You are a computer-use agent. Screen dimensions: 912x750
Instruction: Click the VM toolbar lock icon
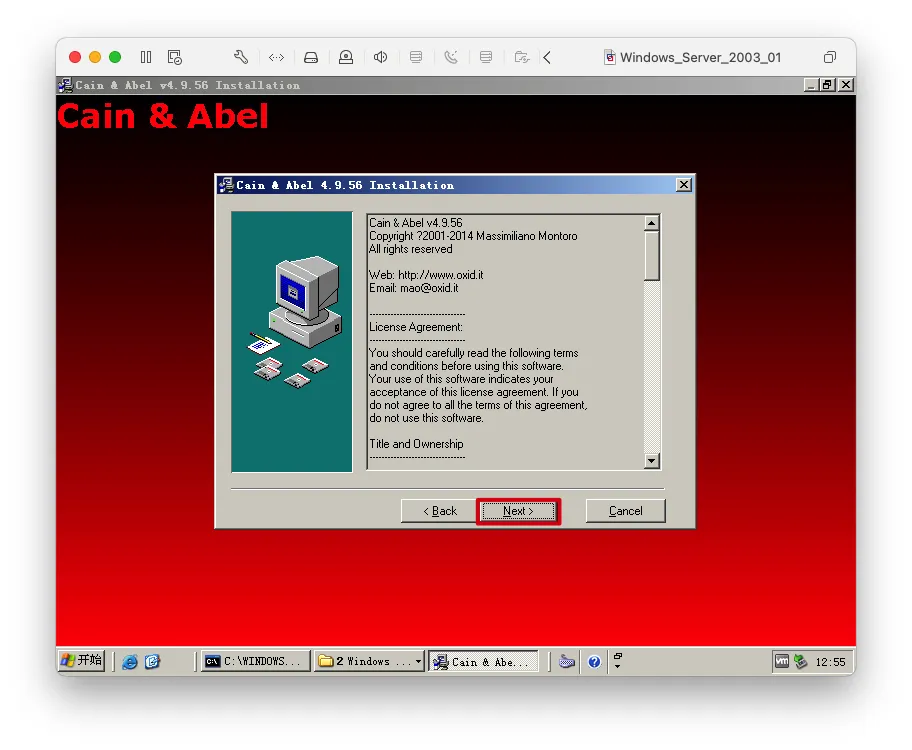346,57
